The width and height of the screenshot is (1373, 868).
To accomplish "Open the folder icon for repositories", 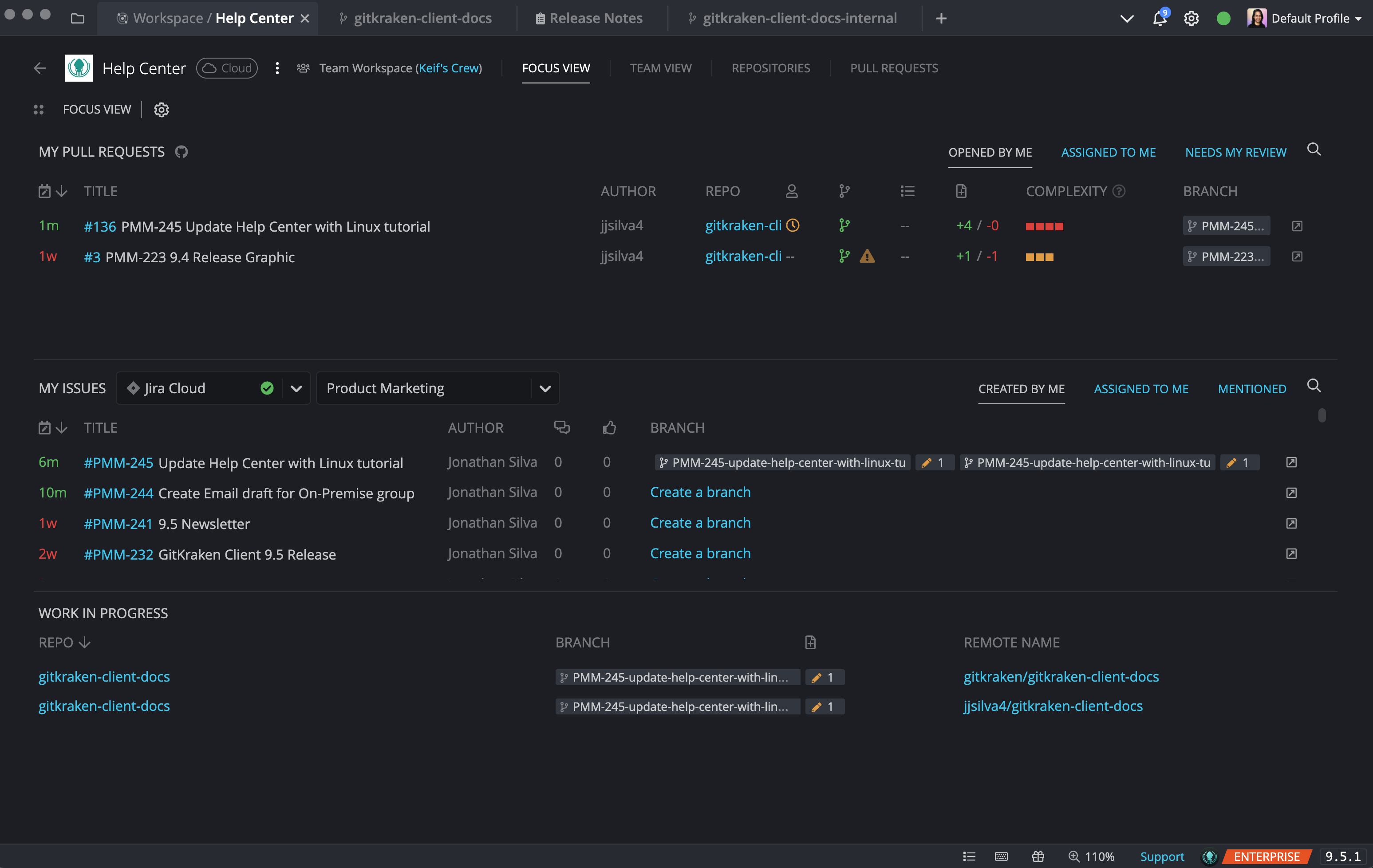I will pyautogui.click(x=78, y=18).
